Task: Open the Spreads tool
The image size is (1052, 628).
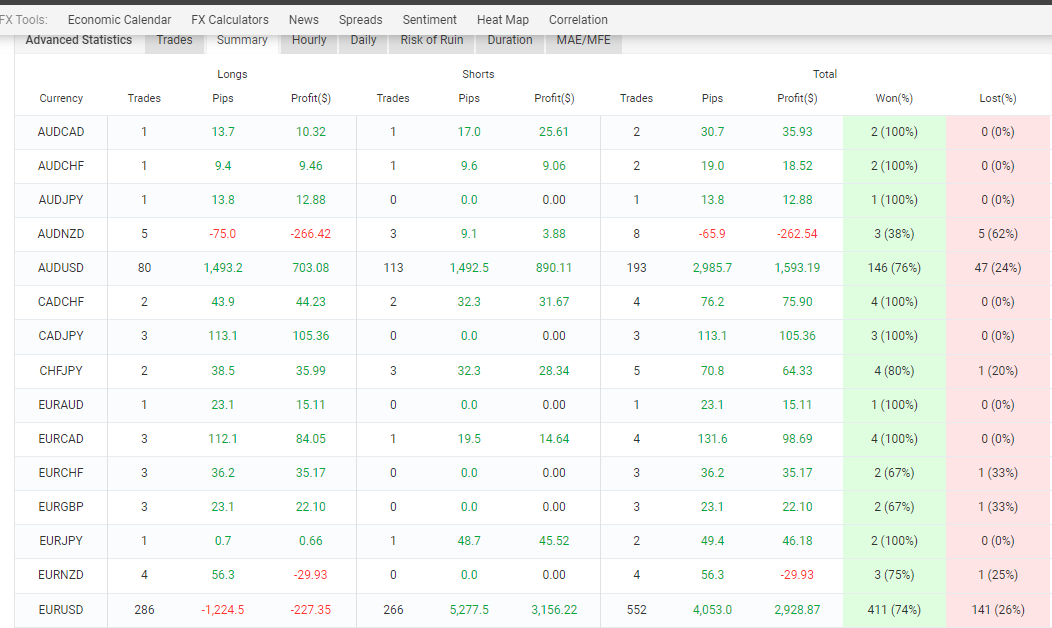Action: click(360, 19)
